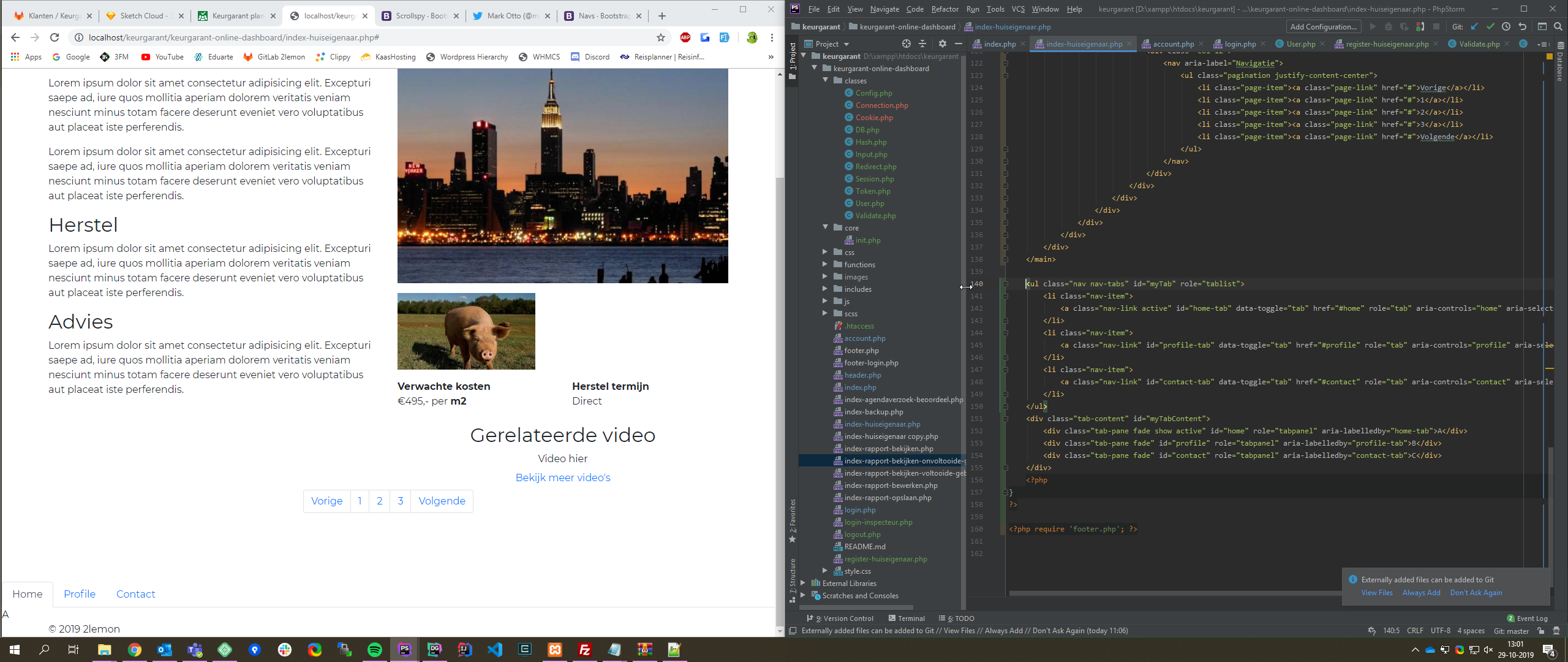Click the Volgende pagination link
Screen dimensions: 1568x662
click(442, 501)
